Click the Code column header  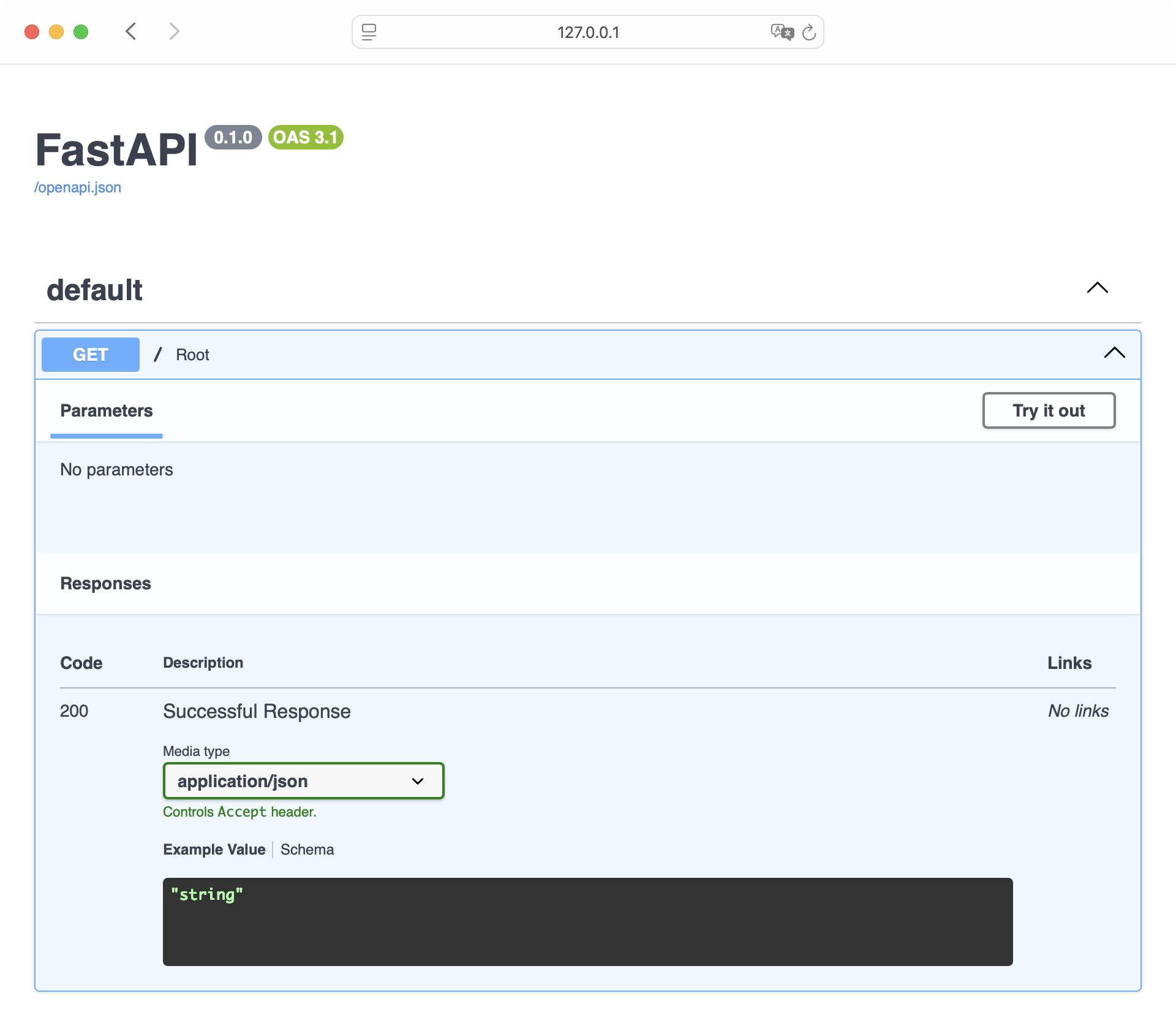point(81,663)
